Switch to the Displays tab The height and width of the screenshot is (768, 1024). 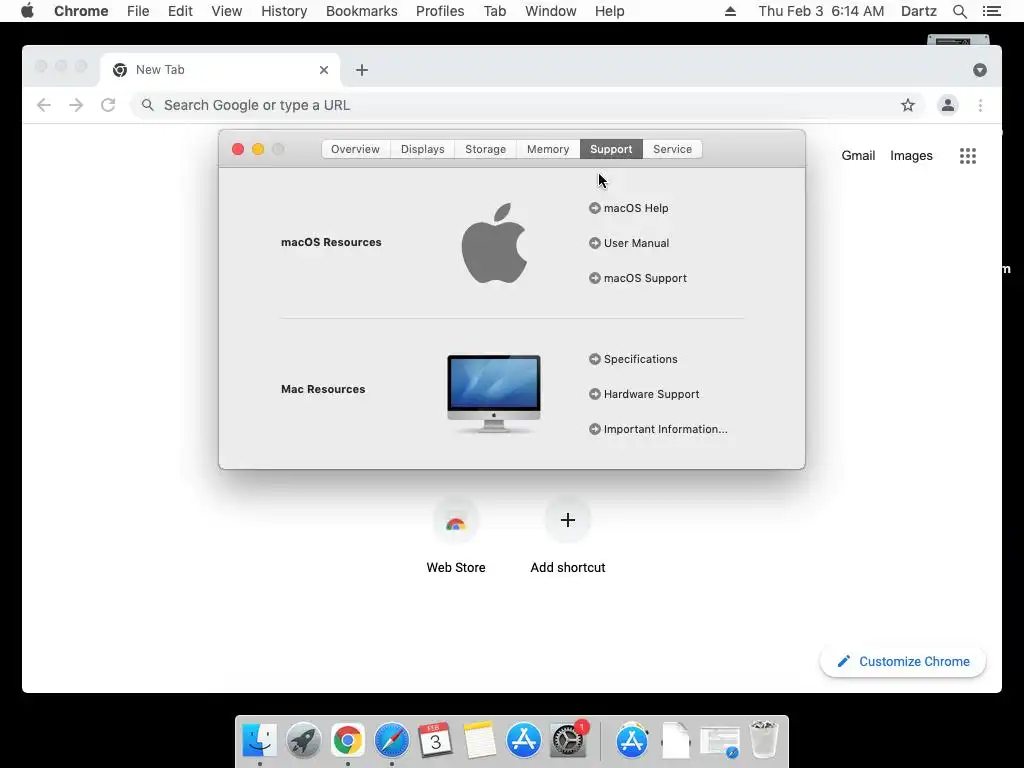click(423, 149)
